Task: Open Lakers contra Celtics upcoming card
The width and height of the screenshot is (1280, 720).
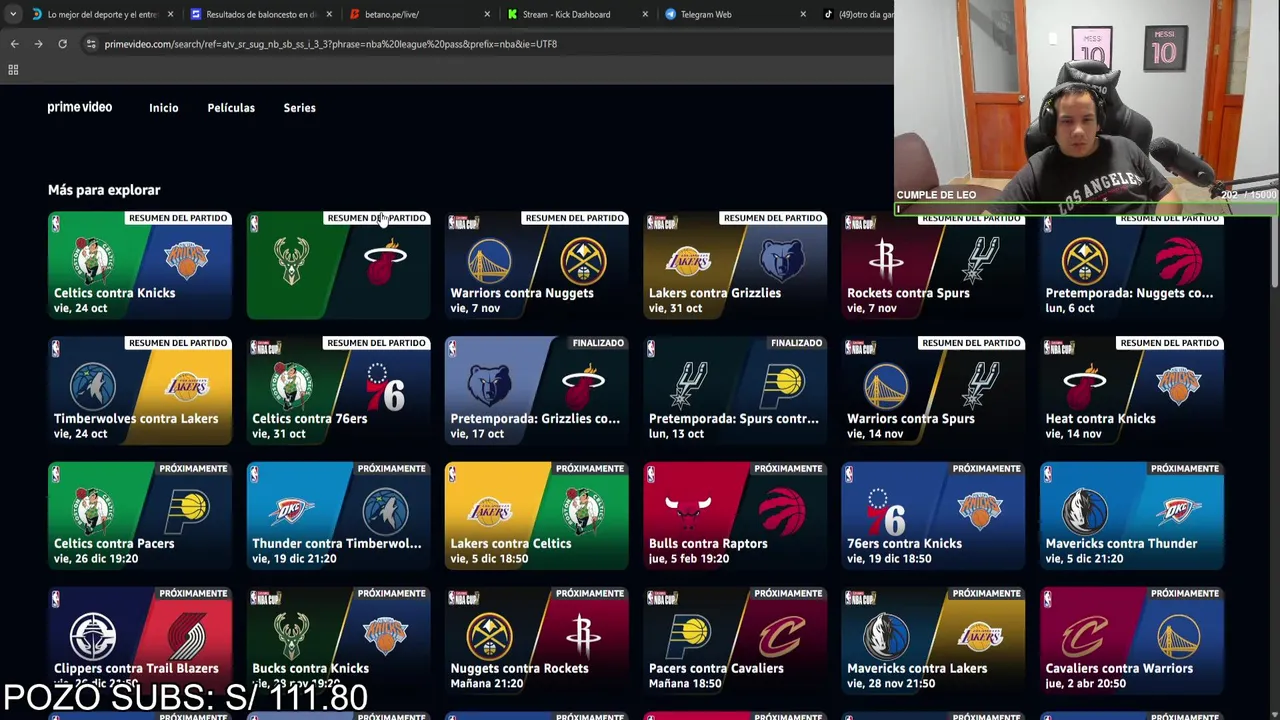Action: 537,515
